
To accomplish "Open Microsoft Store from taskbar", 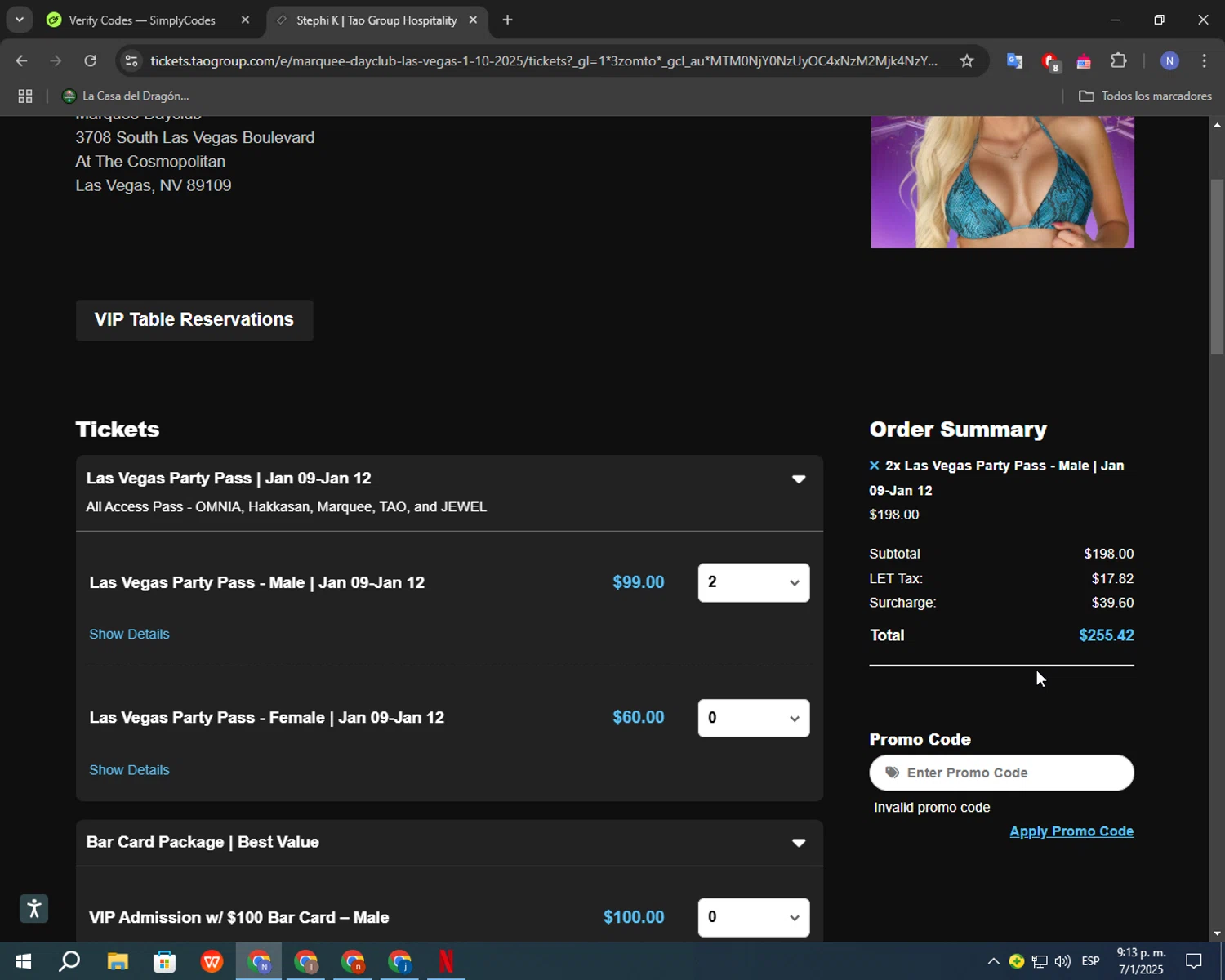I will coord(165,961).
